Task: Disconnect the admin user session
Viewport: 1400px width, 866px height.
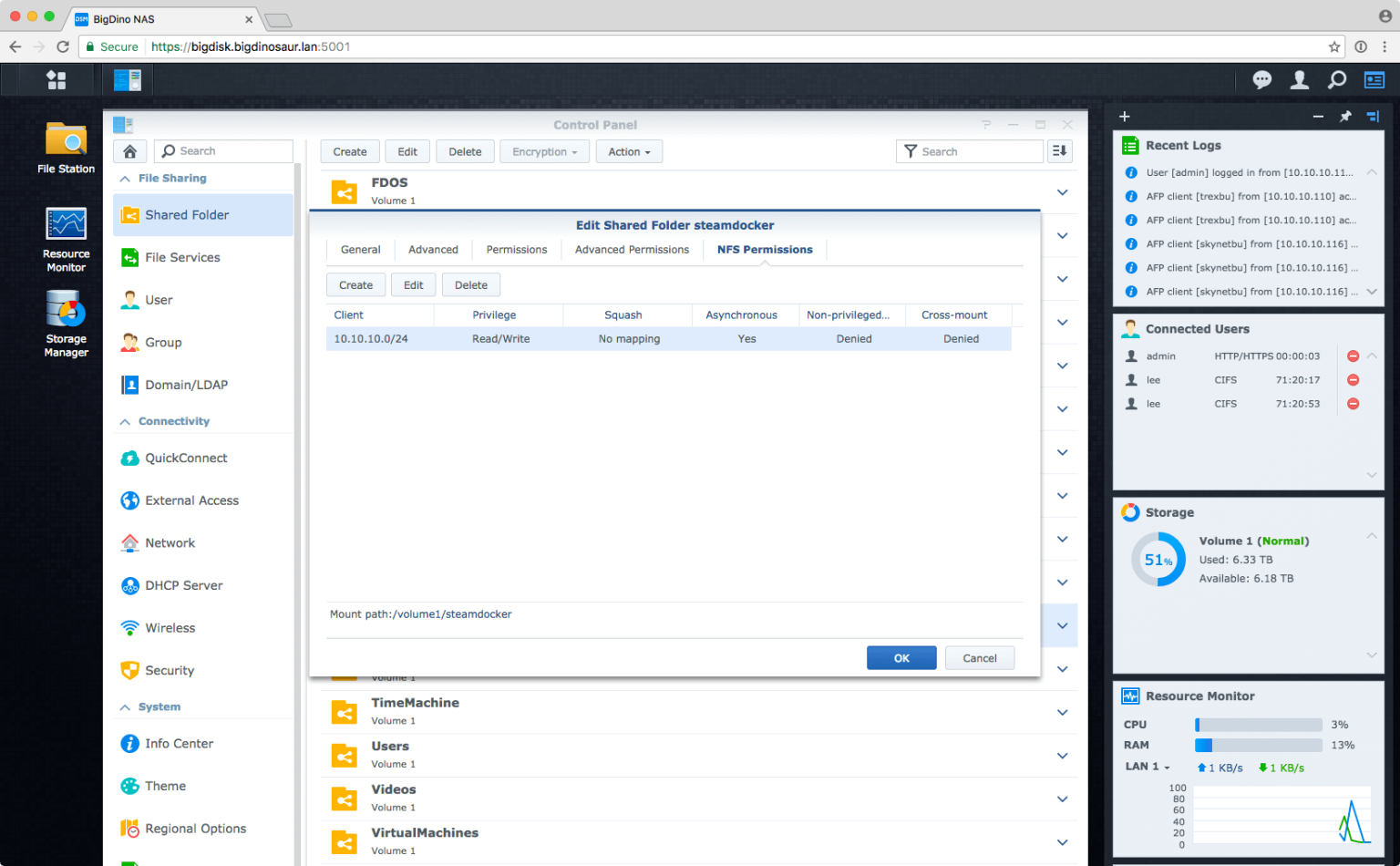Action: click(x=1353, y=356)
